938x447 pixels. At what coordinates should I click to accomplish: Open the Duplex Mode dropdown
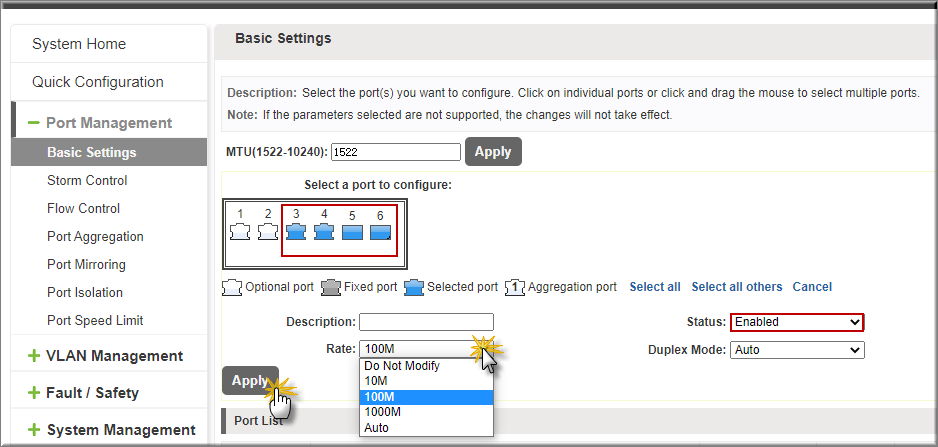797,350
